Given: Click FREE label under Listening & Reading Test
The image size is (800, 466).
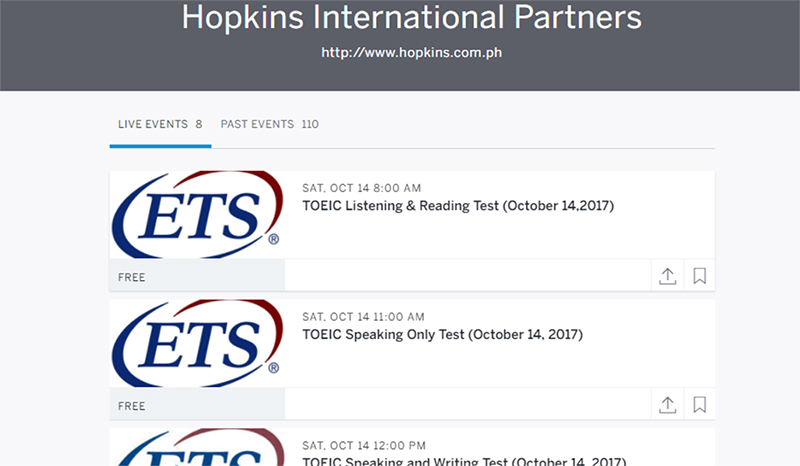Looking at the screenshot, I should tap(132, 277).
